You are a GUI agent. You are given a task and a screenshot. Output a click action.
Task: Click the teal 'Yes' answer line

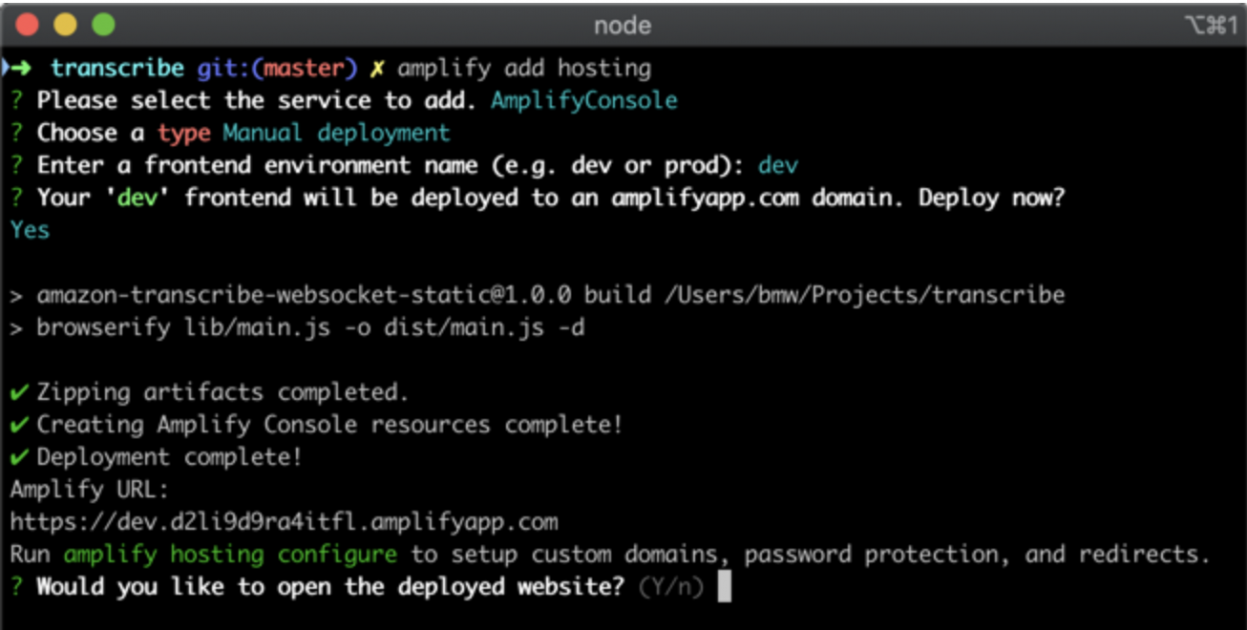click(30, 230)
